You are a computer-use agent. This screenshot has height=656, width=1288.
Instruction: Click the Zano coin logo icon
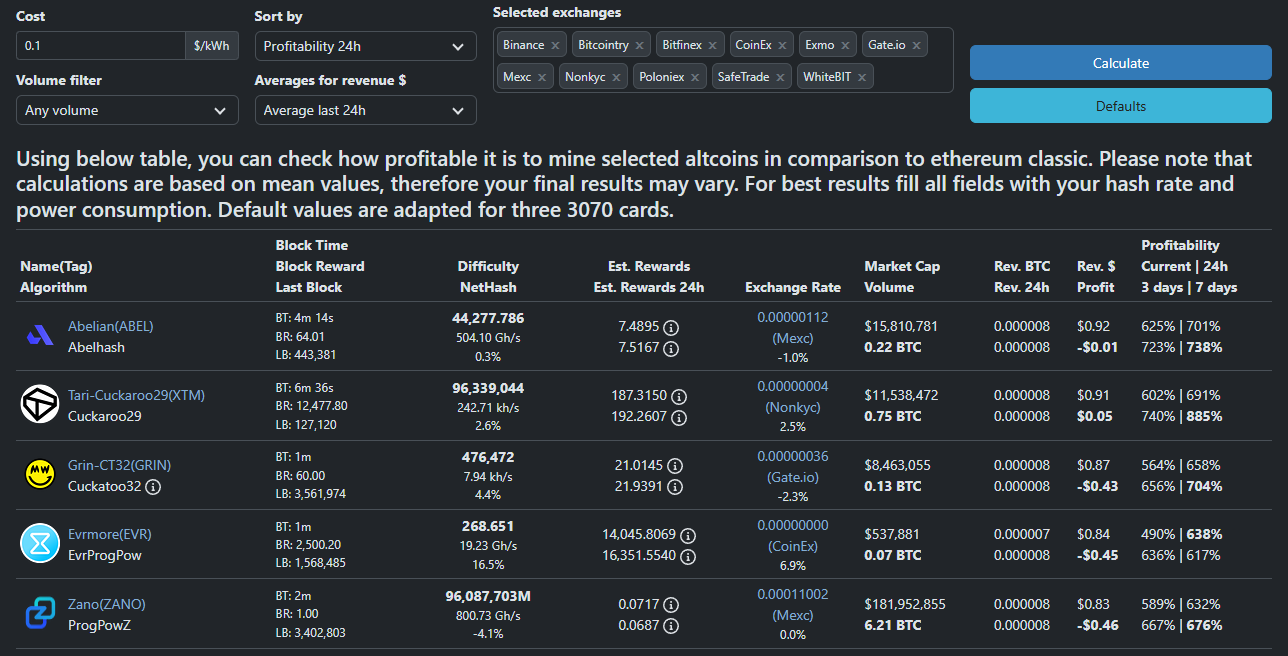pyautogui.click(x=40, y=614)
